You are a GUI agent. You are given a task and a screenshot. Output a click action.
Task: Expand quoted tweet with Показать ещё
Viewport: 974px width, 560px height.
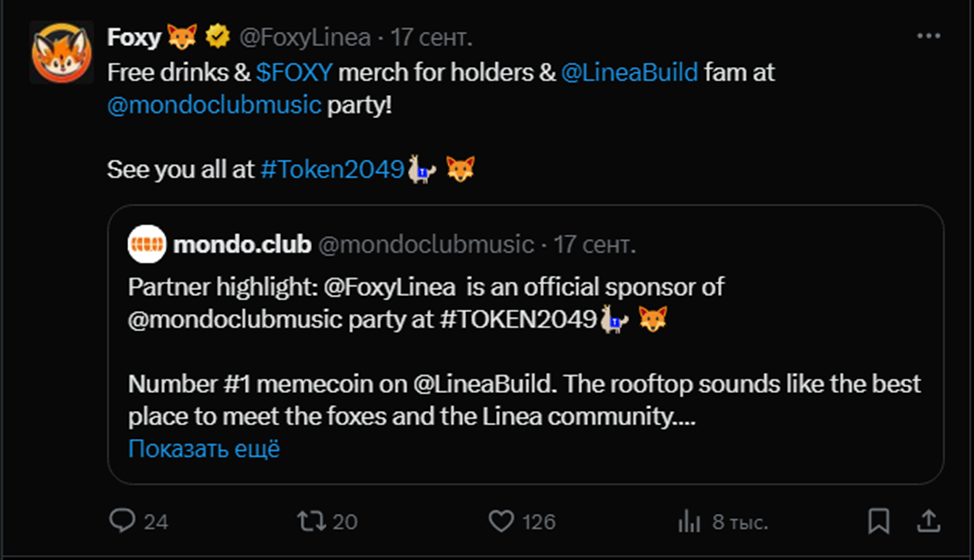(x=204, y=449)
